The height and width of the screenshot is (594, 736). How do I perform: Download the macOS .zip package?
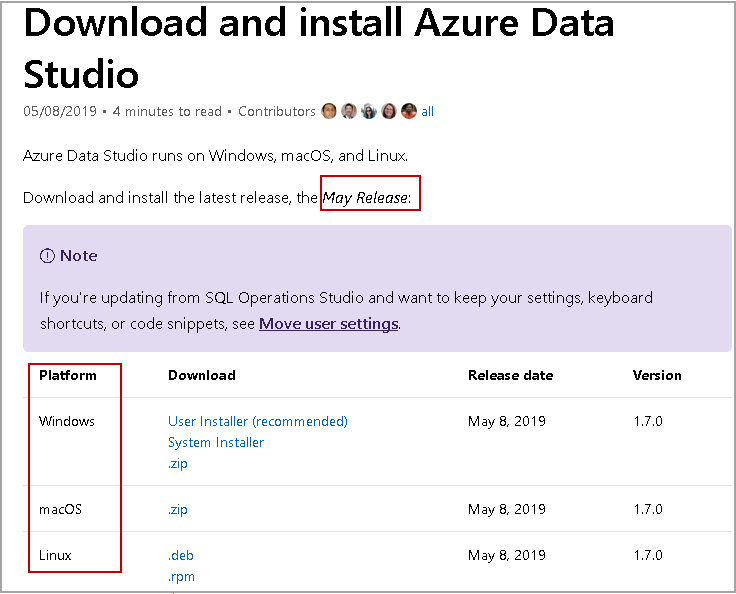(x=178, y=509)
